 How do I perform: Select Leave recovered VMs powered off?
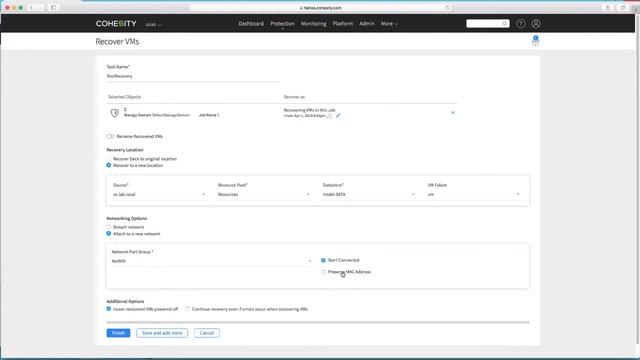coord(109,309)
